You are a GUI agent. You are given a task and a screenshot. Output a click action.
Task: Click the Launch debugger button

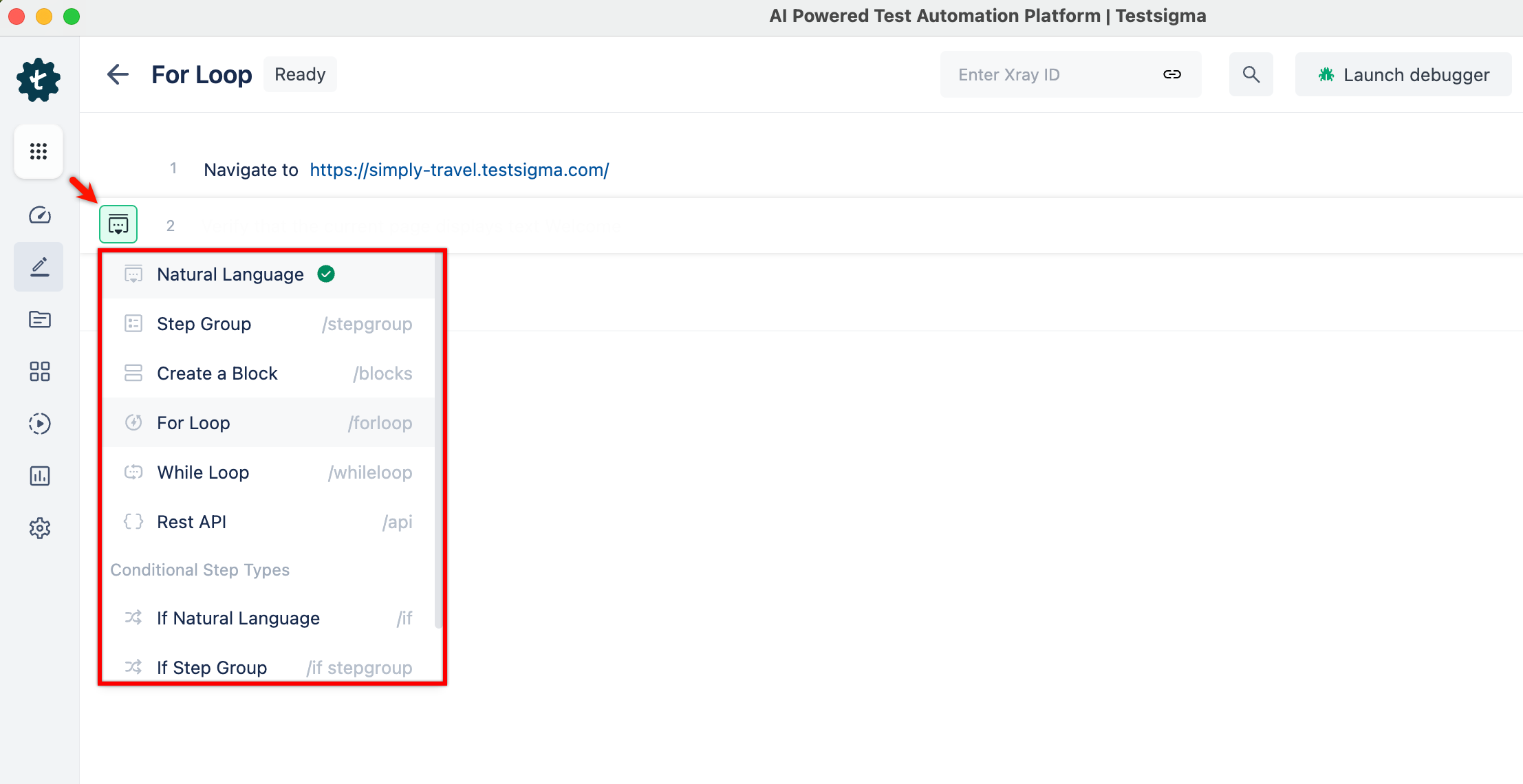(x=1403, y=74)
